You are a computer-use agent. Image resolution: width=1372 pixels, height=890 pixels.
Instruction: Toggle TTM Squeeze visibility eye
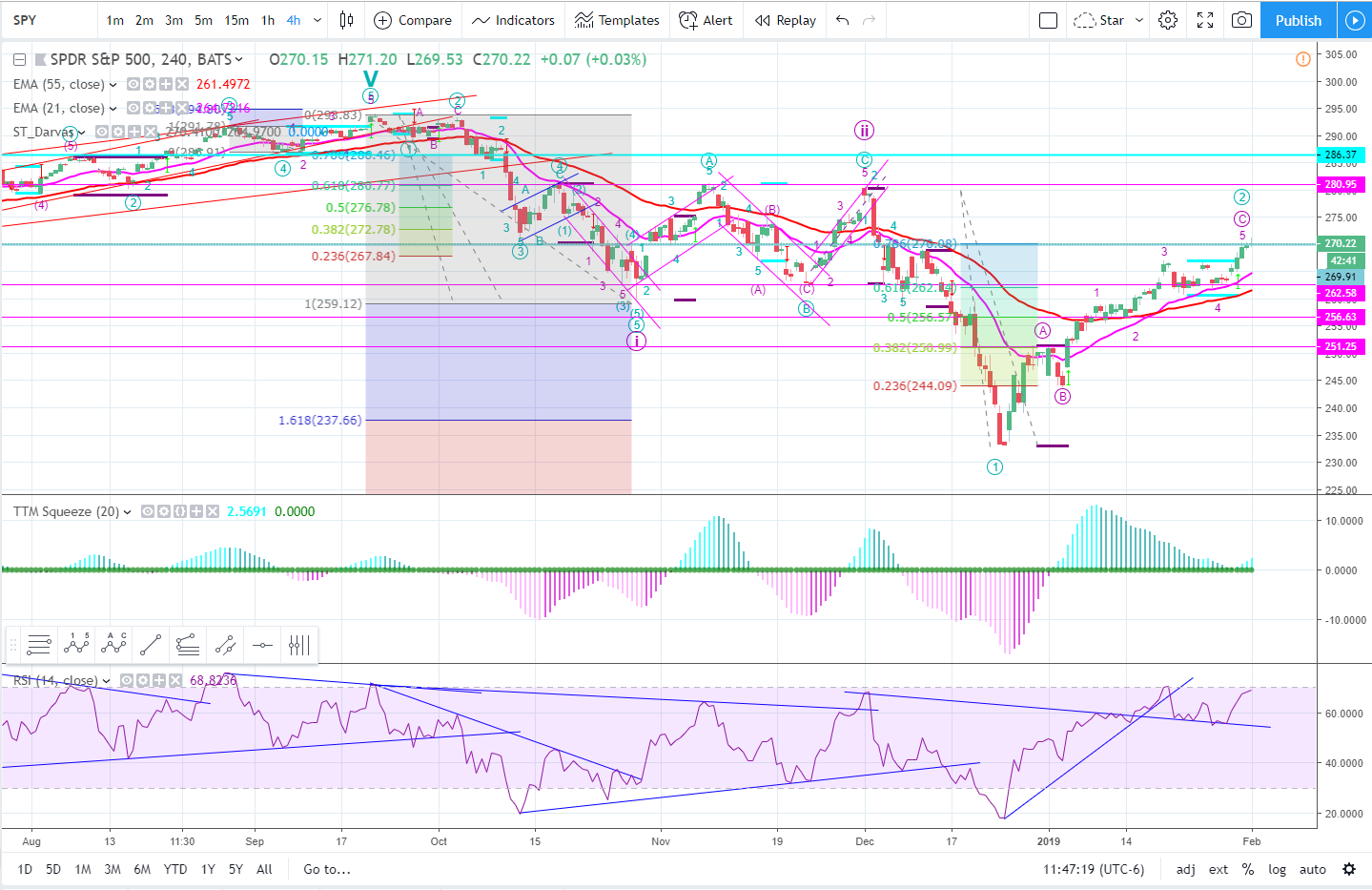click(x=148, y=511)
